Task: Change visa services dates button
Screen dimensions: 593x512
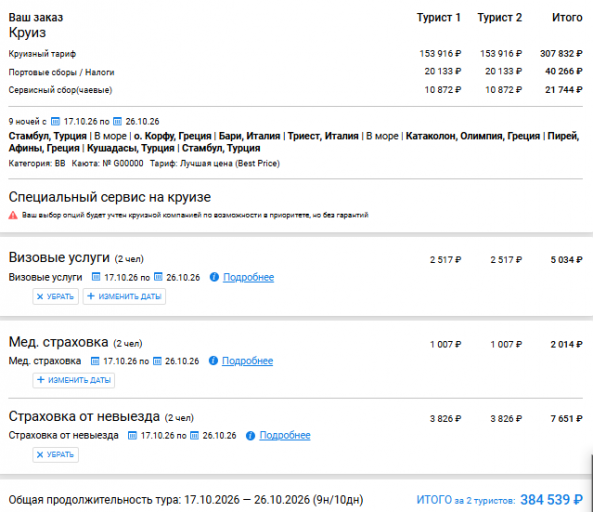Action: 124,296
